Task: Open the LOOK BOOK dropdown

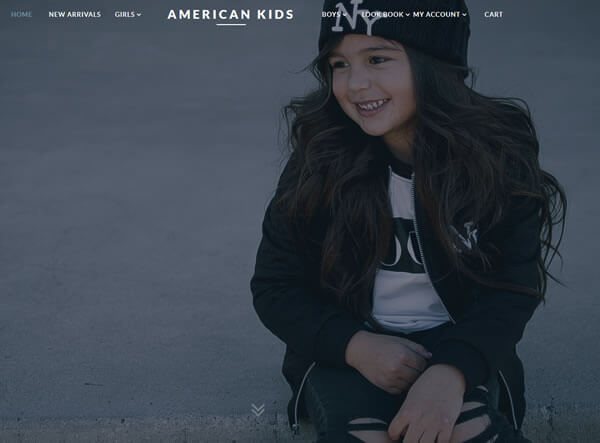Action: click(x=386, y=15)
